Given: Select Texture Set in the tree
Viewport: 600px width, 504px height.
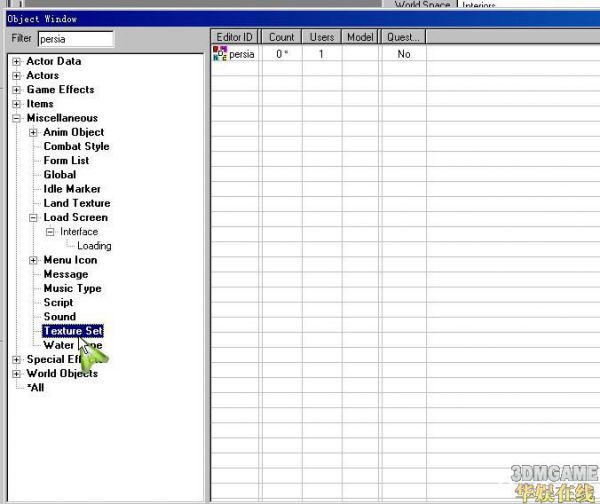Looking at the screenshot, I should coord(72,331).
